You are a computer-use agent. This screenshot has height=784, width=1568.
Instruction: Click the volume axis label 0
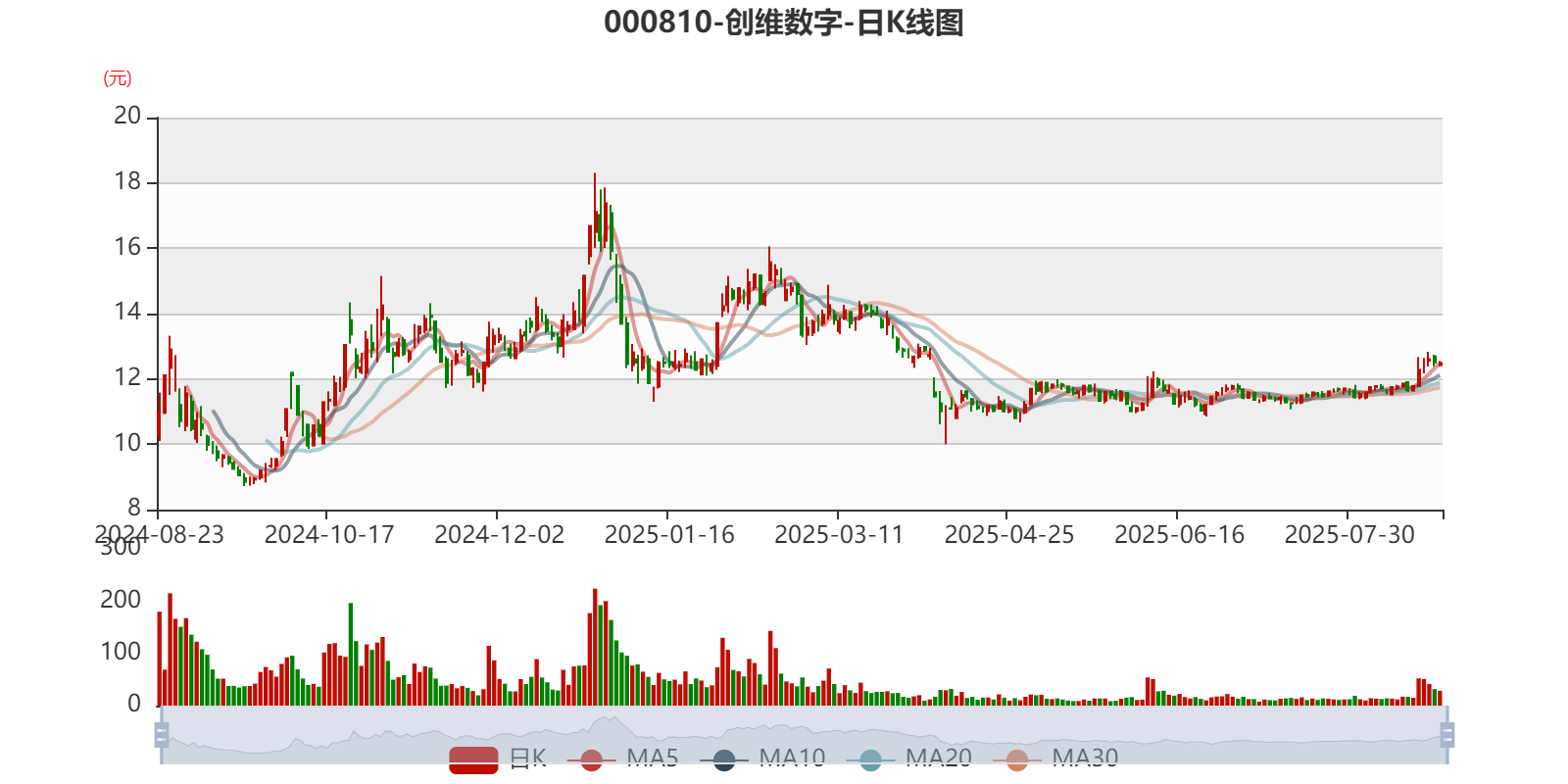(134, 704)
